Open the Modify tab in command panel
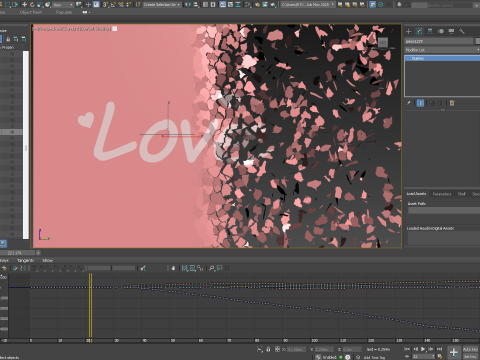This screenshot has width=480, height=360. pos(419,31)
